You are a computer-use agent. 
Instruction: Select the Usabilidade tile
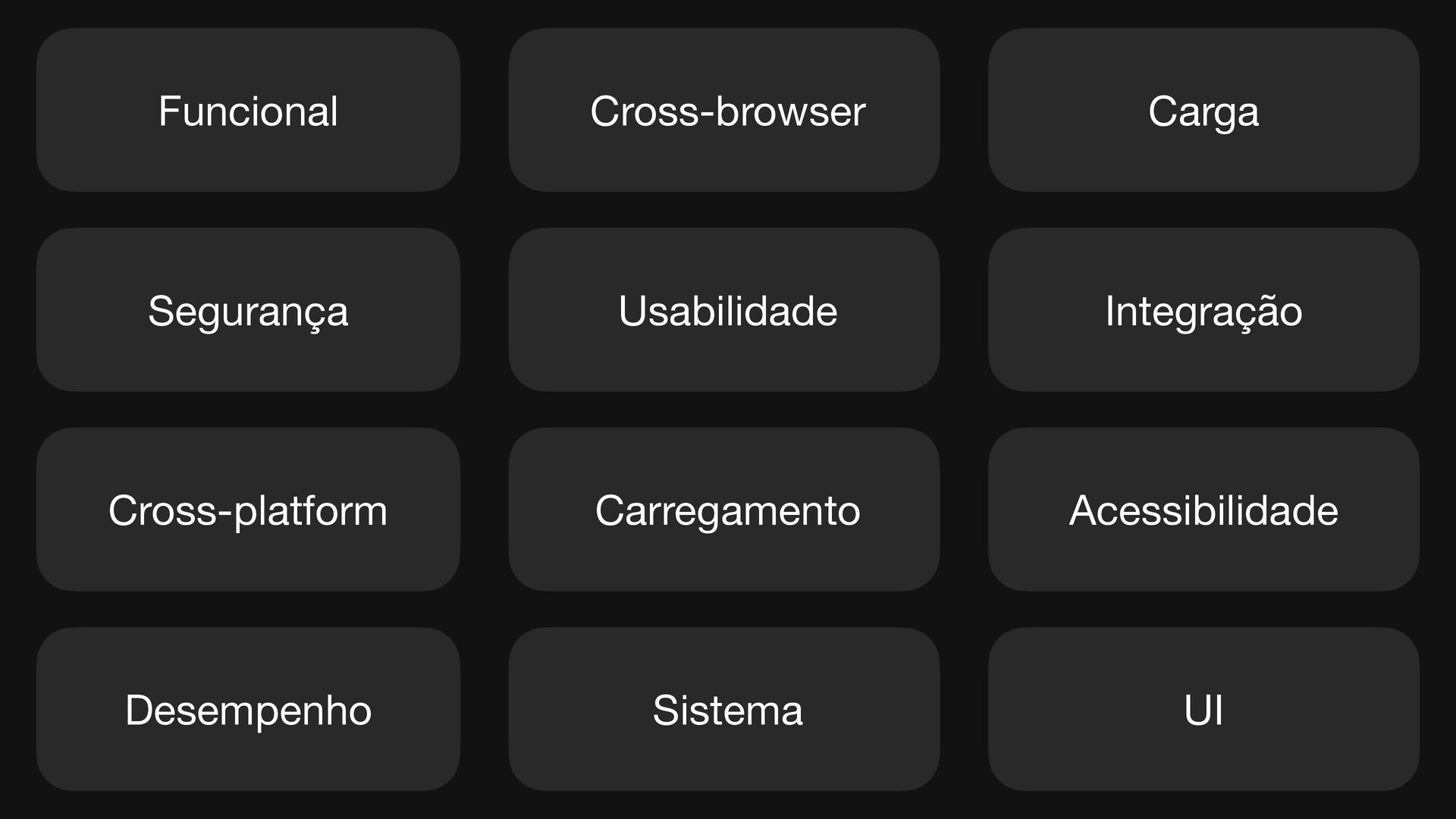point(724,309)
